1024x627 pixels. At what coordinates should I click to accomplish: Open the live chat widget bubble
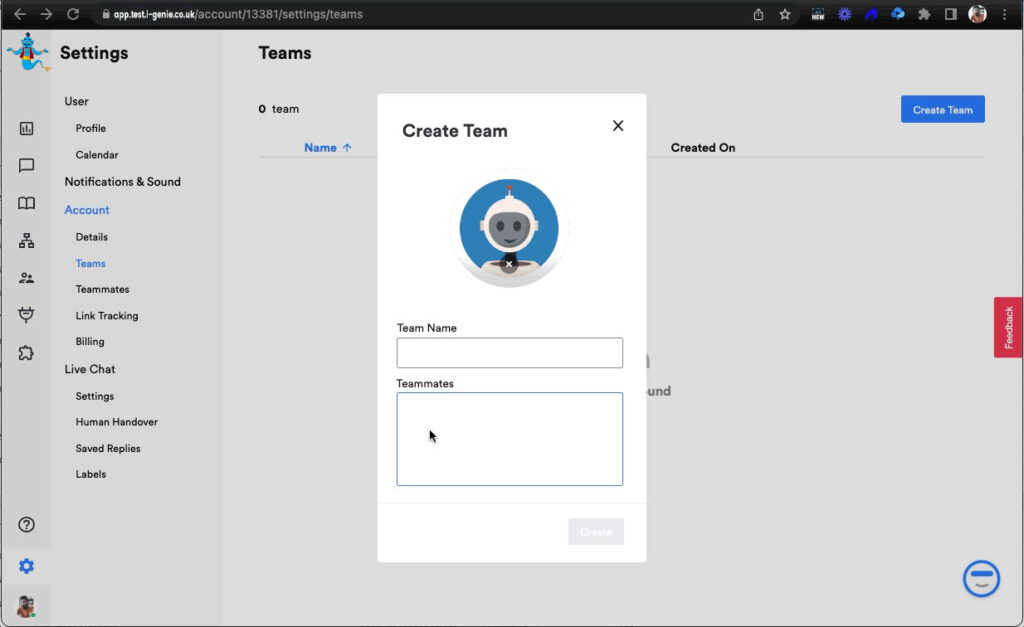[x=981, y=578]
